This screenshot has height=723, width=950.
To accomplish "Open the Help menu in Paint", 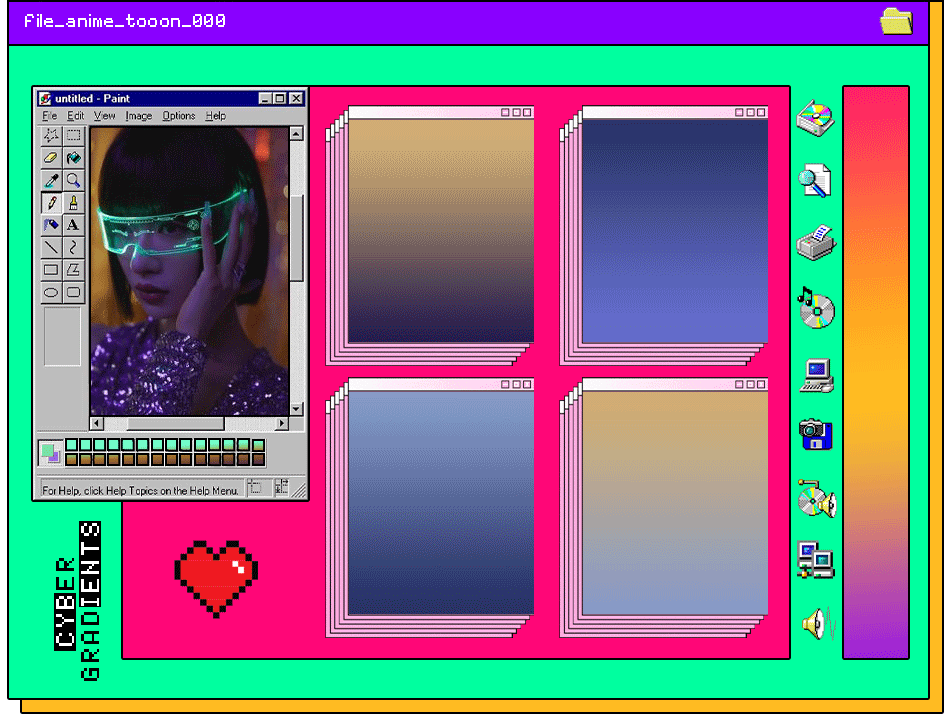I will (x=216, y=116).
